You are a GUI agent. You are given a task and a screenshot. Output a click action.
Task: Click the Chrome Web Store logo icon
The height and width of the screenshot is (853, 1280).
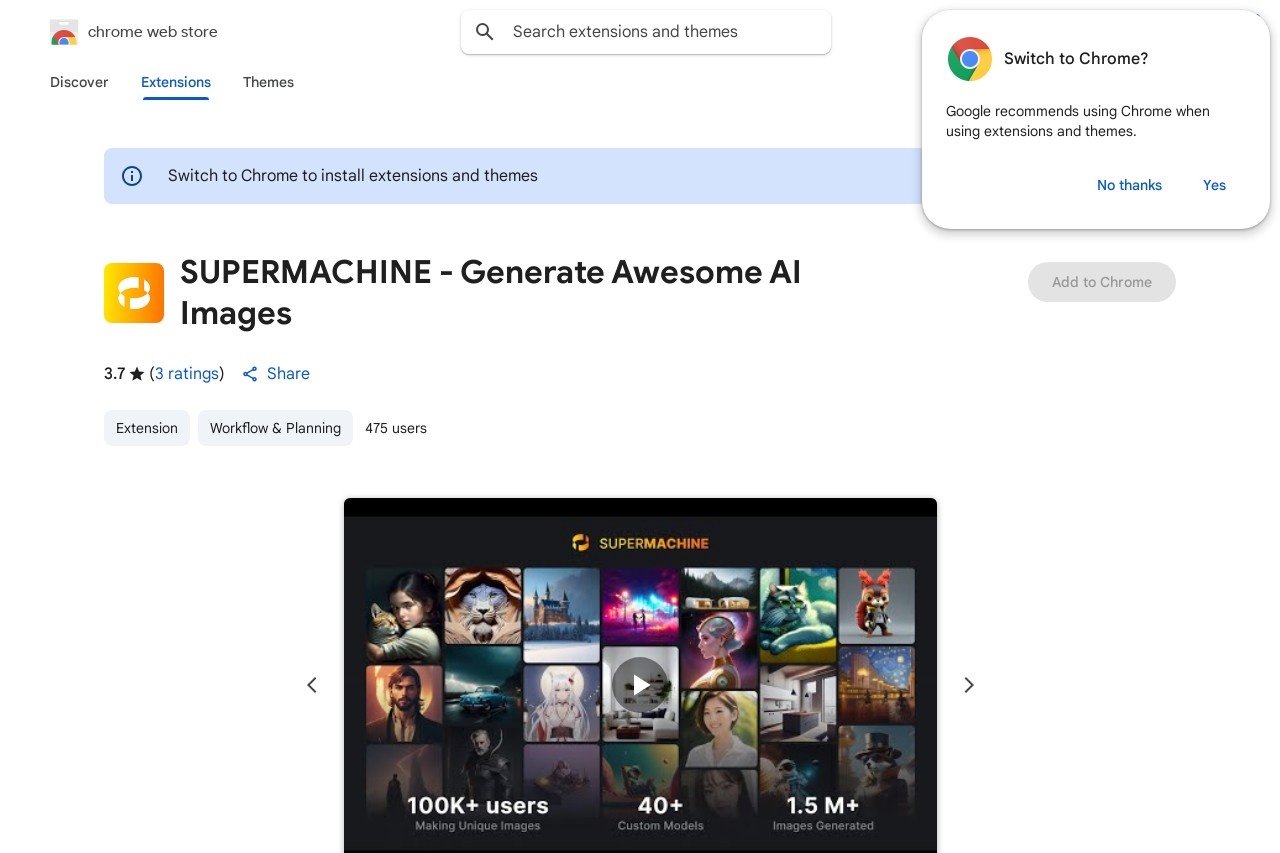[63, 32]
